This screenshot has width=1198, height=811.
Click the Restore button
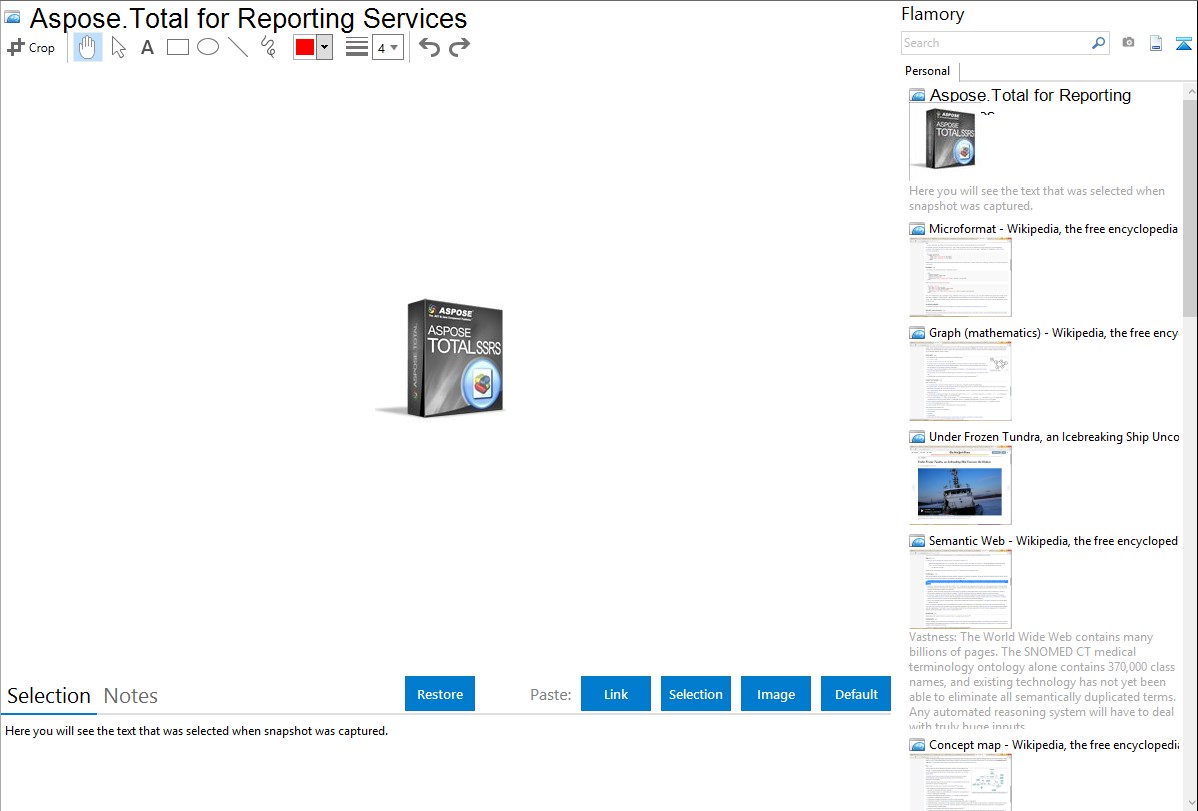point(440,693)
